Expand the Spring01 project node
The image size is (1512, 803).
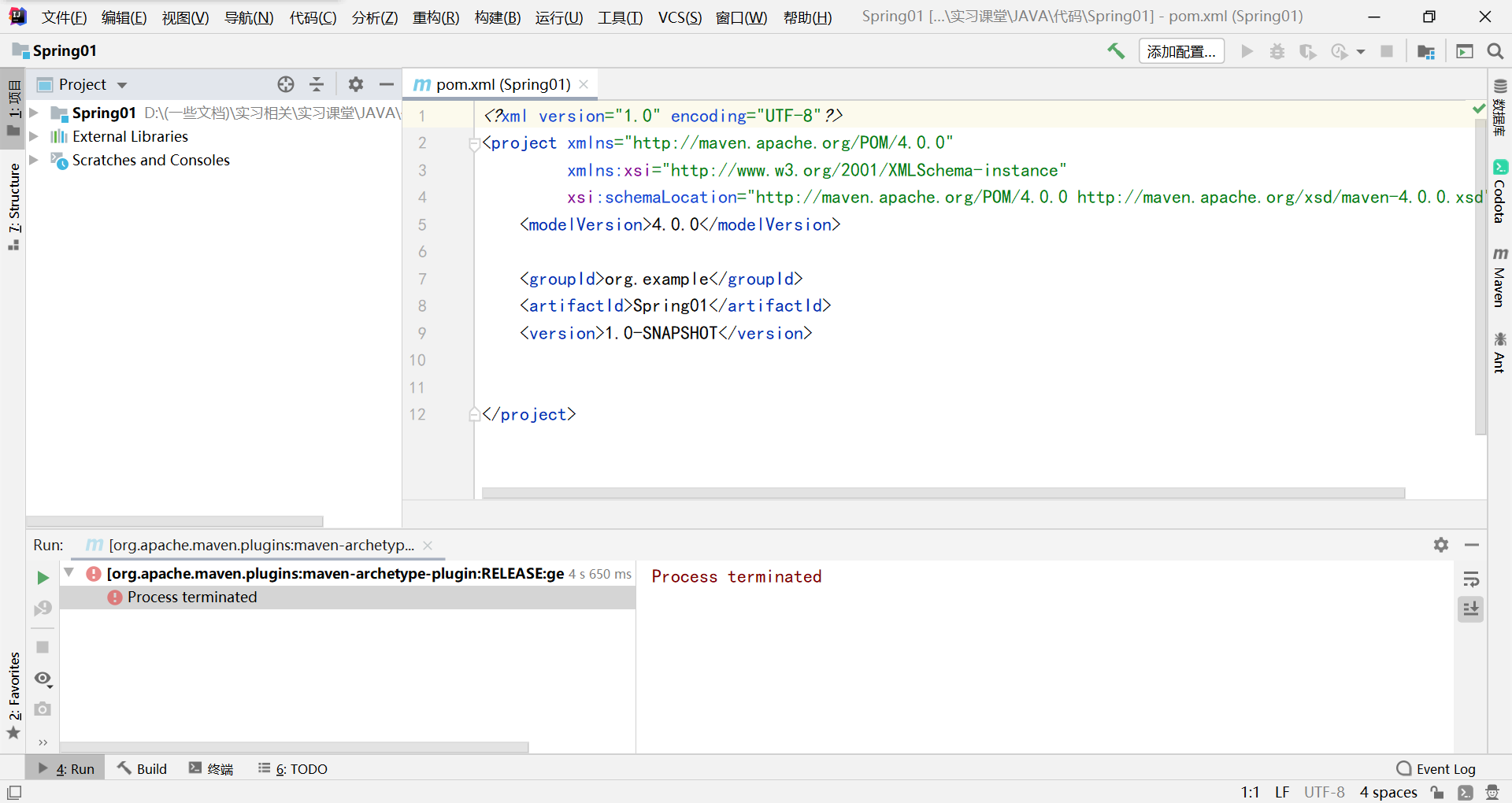[x=33, y=112]
